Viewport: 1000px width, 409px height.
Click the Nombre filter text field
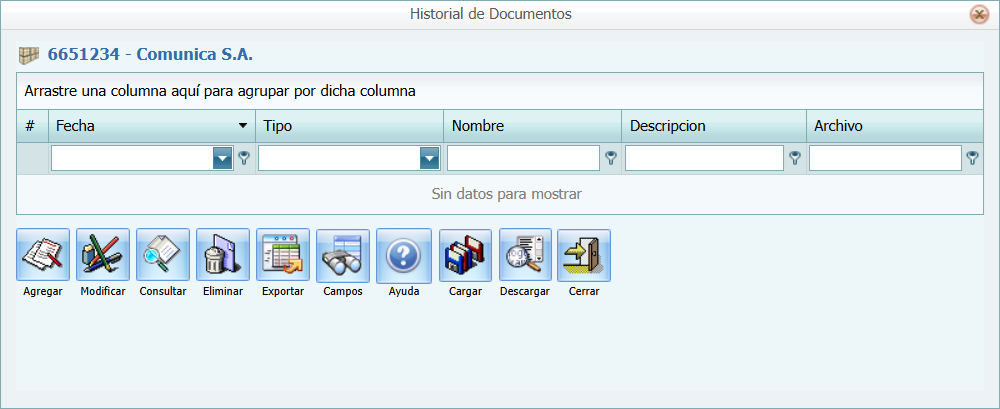tap(522, 158)
